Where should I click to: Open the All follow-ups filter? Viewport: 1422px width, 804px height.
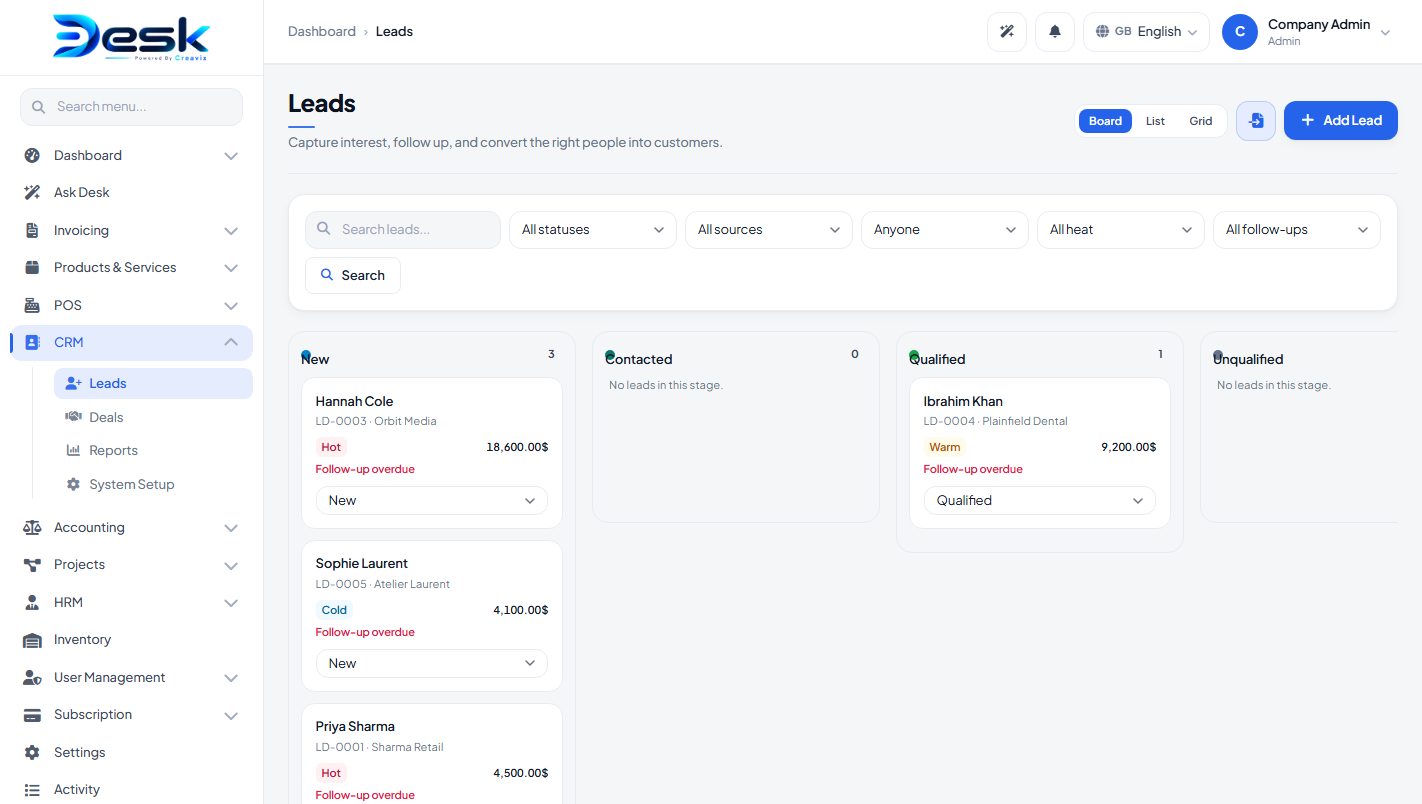(1297, 230)
